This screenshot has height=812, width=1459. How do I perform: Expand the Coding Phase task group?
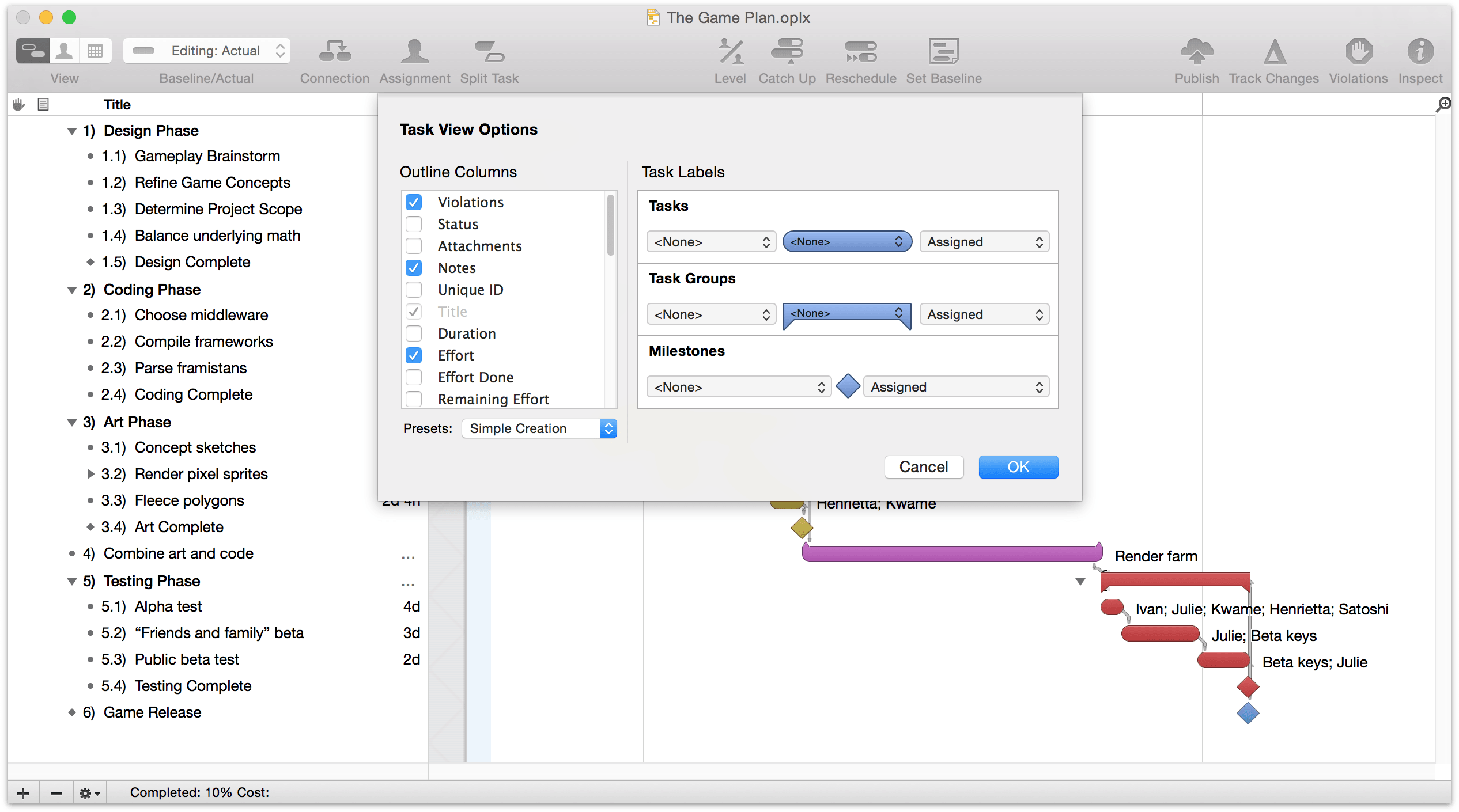point(70,288)
